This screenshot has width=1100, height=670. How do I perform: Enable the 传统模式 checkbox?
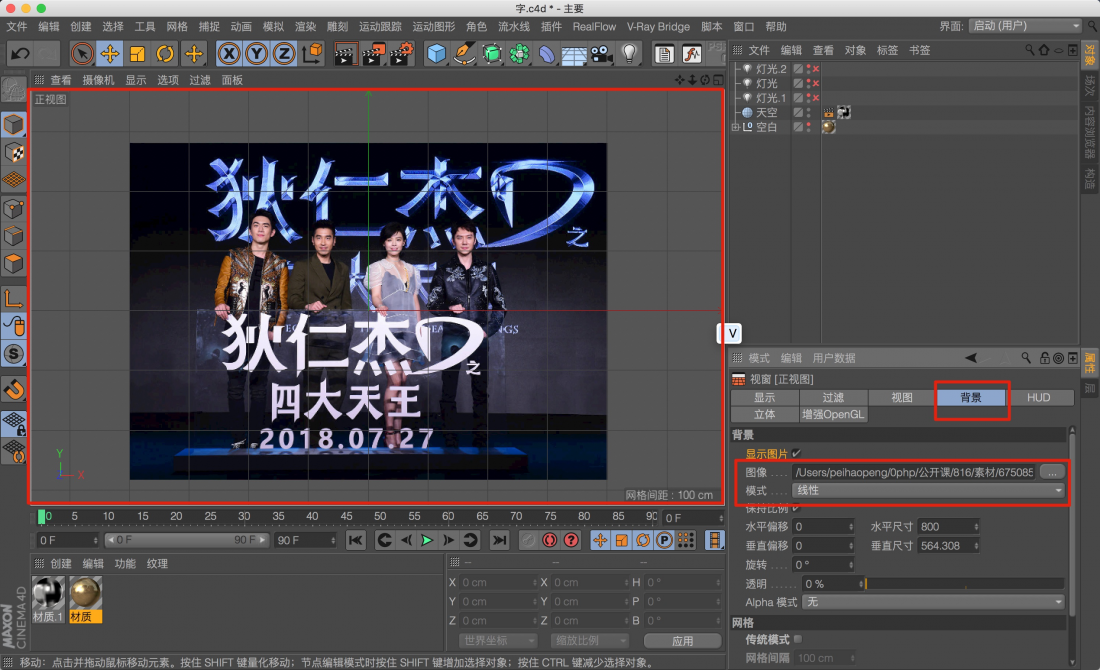797,639
